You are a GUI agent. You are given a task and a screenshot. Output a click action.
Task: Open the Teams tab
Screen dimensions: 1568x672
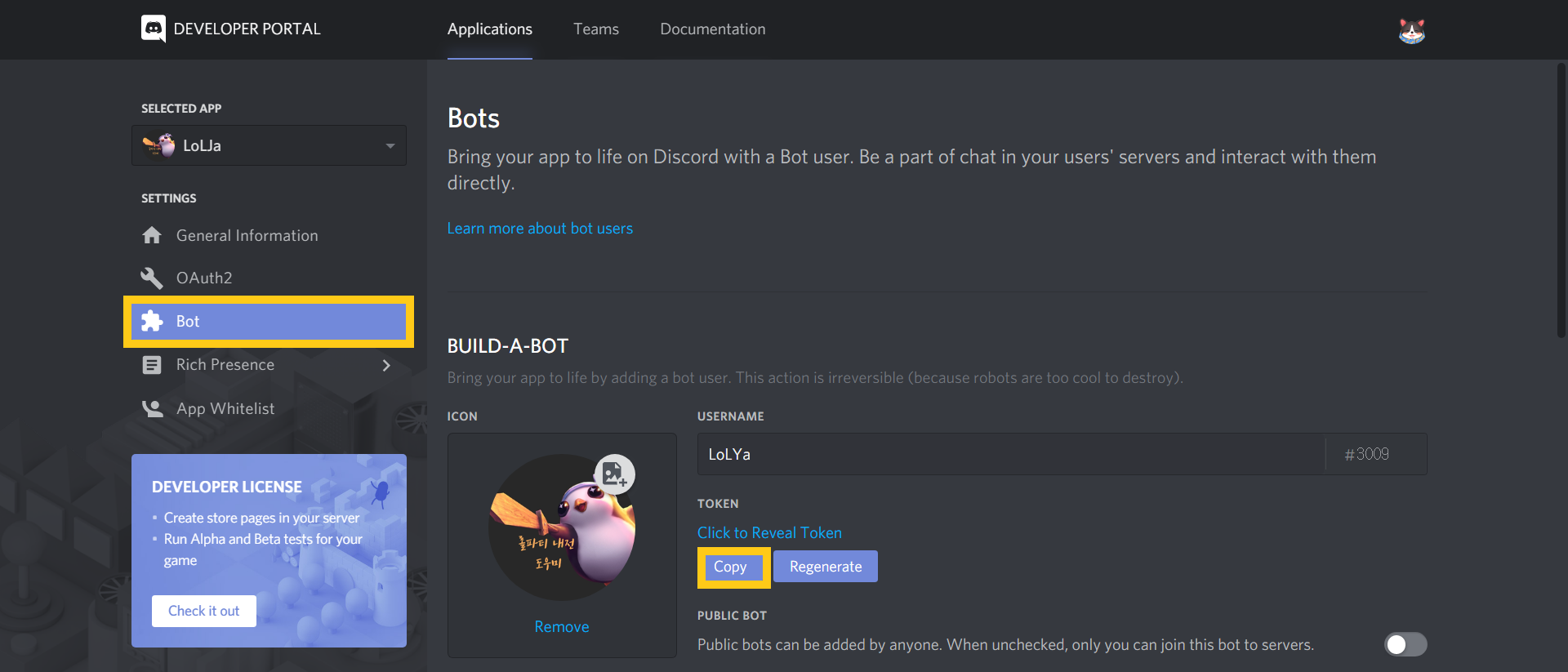click(596, 29)
